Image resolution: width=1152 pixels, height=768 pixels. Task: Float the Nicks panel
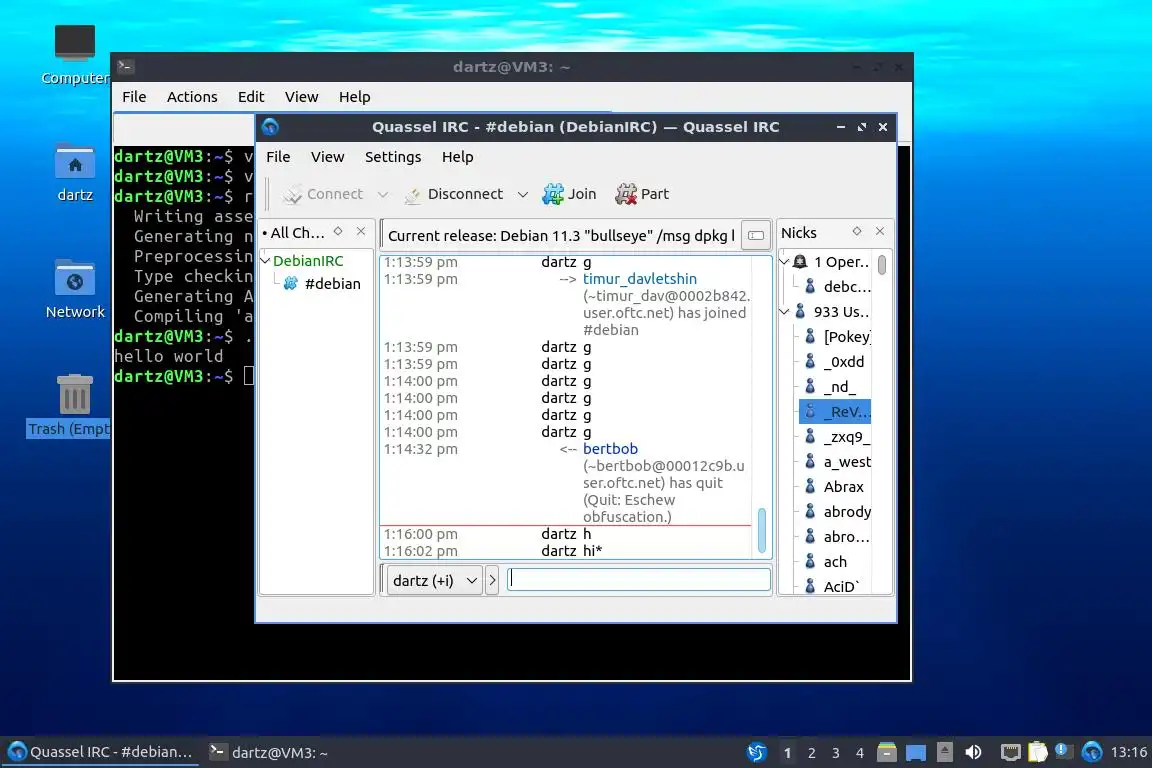click(x=857, y=232)
